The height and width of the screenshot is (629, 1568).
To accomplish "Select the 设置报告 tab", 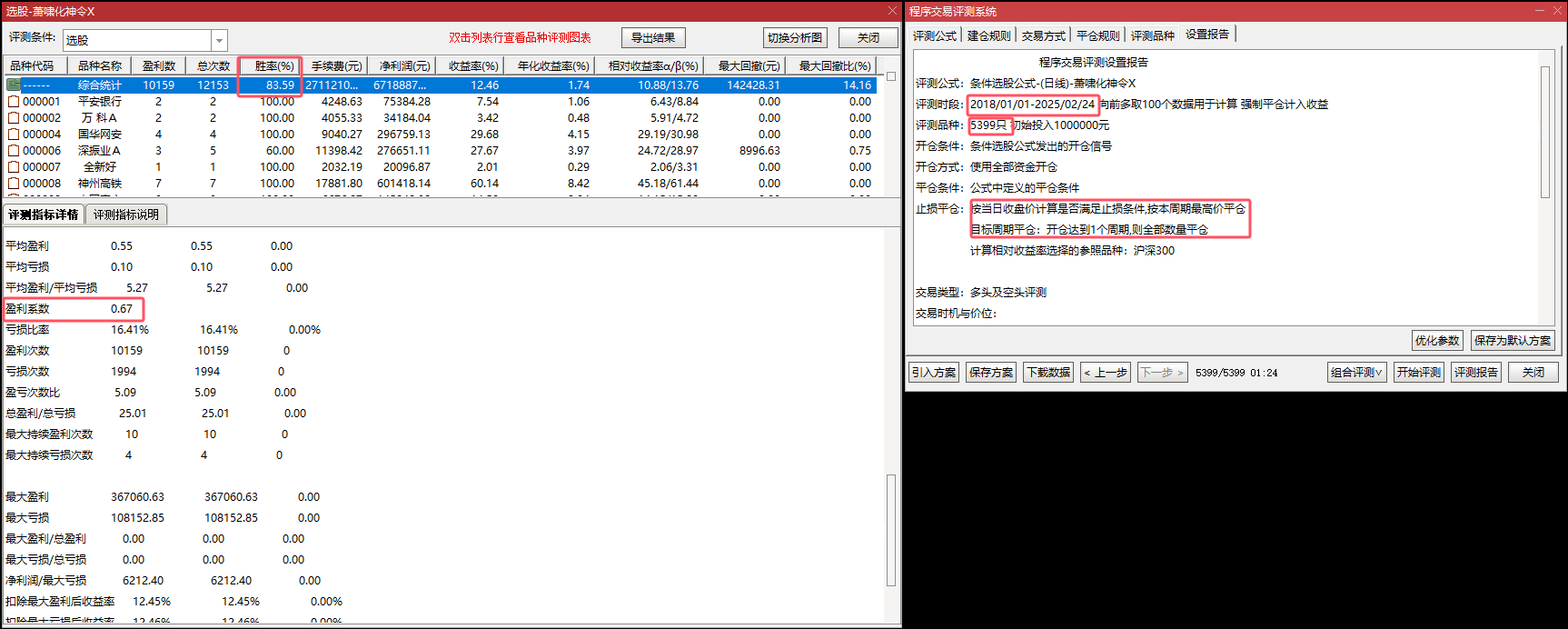I will (1207, 35).
